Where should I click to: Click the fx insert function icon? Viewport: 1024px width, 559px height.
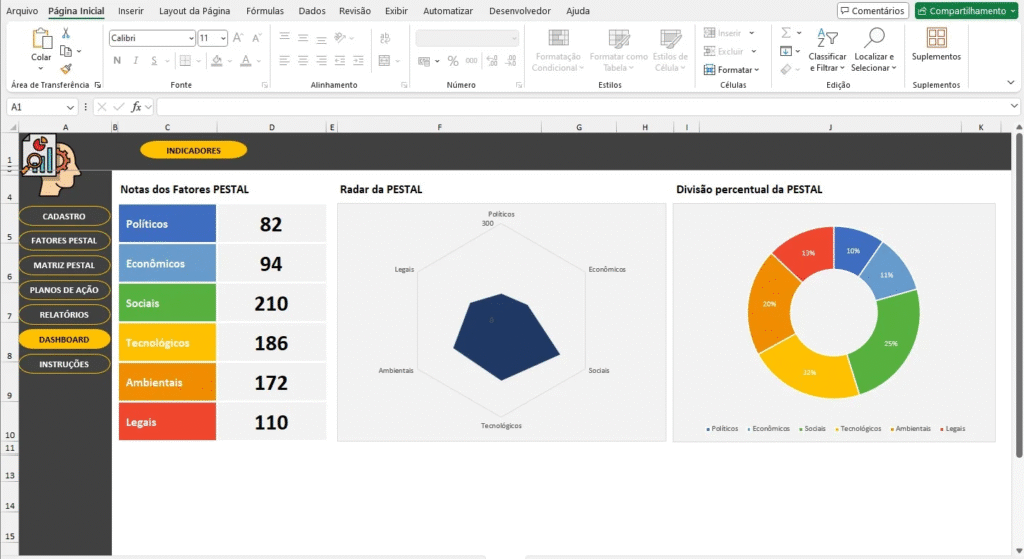[136, 106]
